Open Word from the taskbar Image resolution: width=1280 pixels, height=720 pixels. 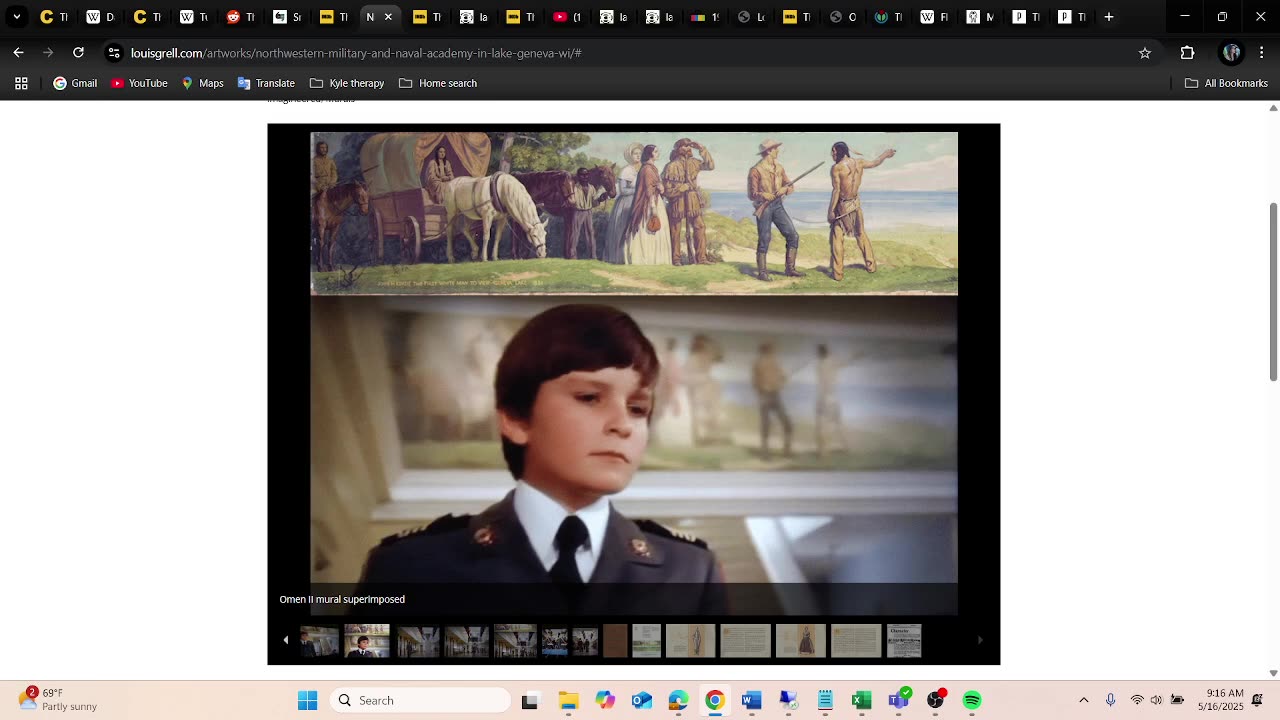coord(752,700)
